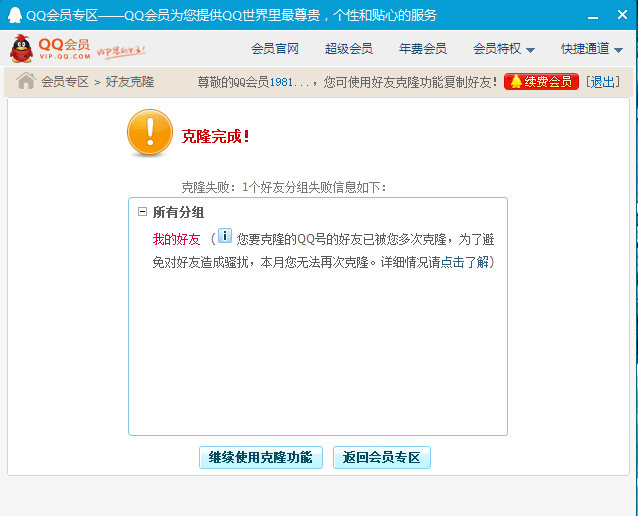The image size is (638, 516).
Task: Open the 点击了解 details link
Action: pyautogui.click(x=465, y=262)
